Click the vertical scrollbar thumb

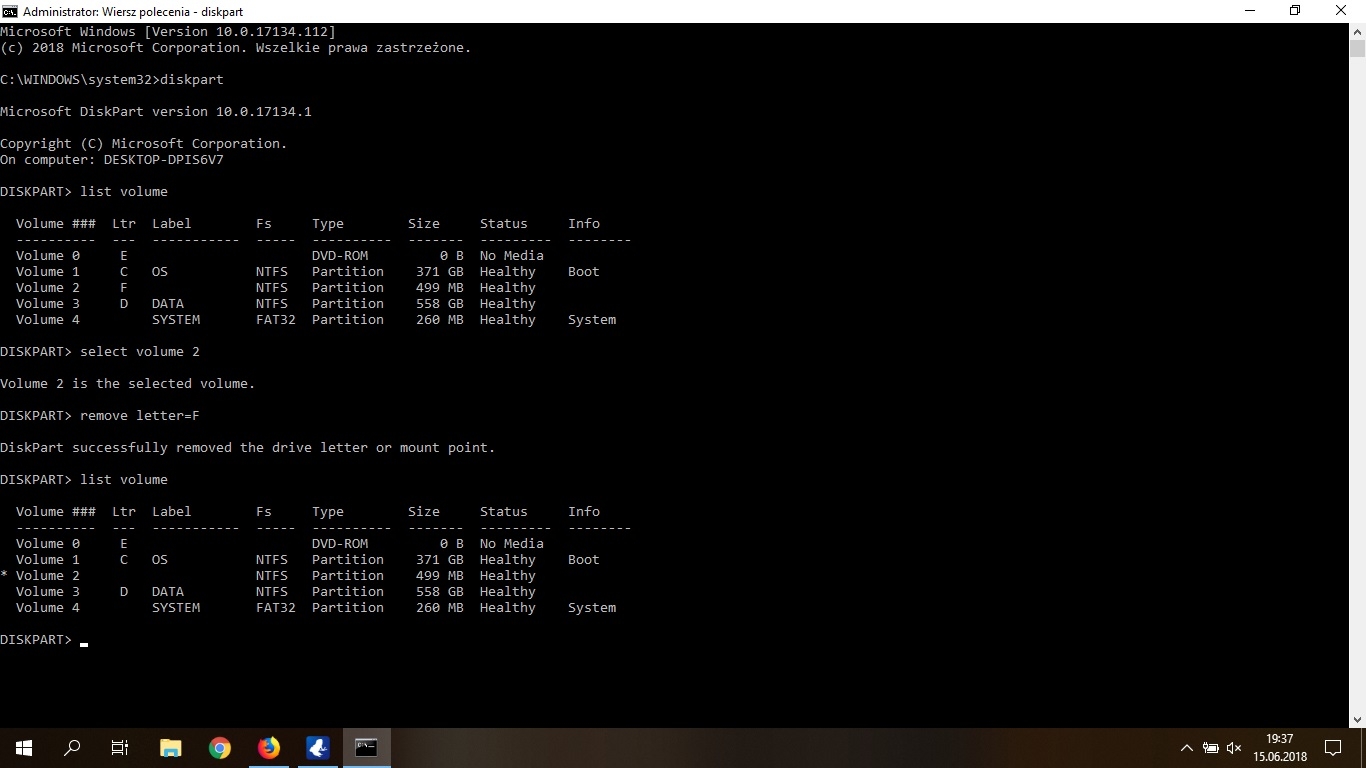[1357, 48]
